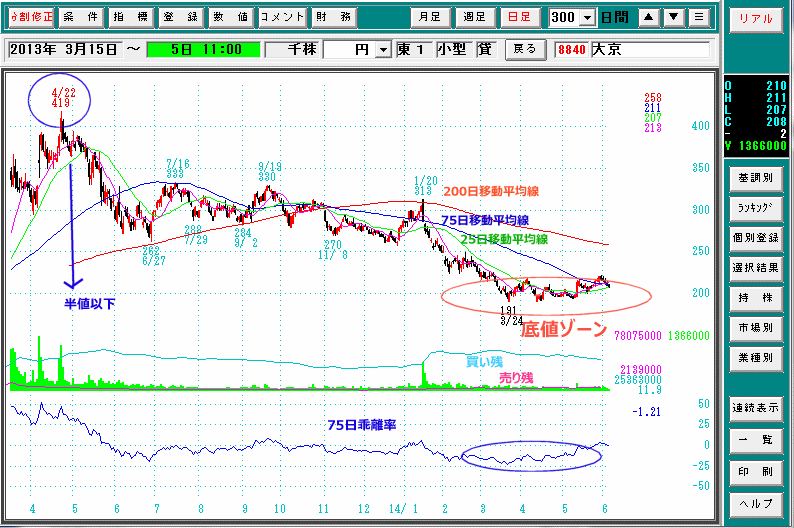This screenshot has height=528, width=794.
Task: Open 選択結果 selection results
Action: 756,267
